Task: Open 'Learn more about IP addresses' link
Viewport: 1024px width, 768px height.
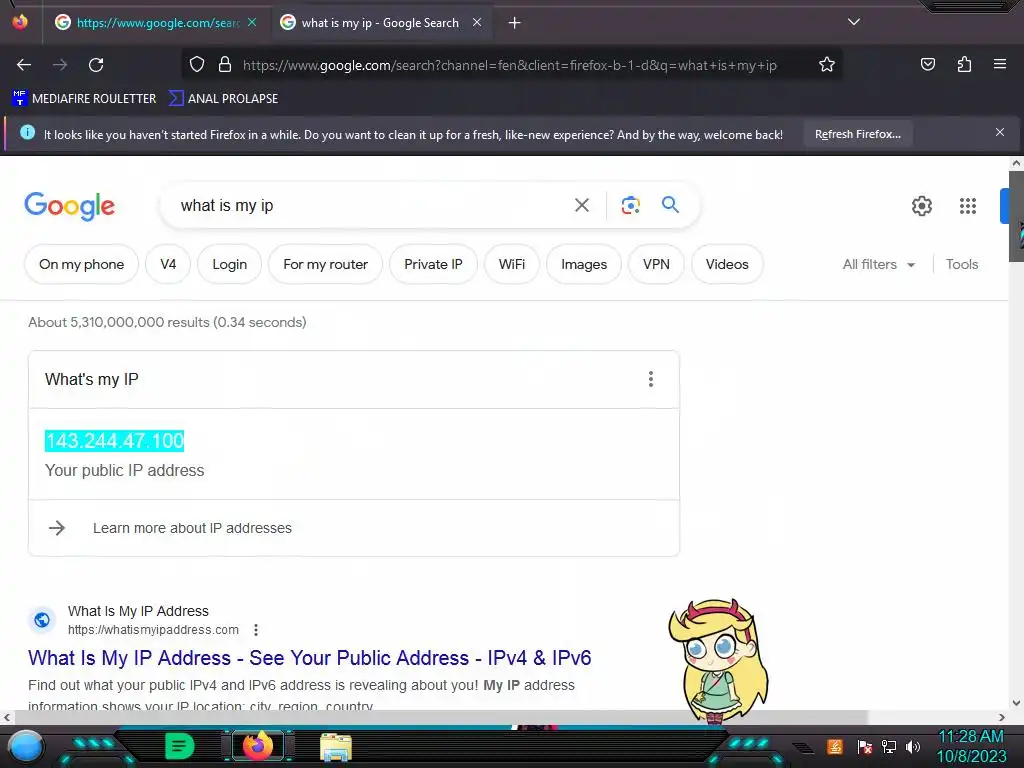Action: pyautogui.click(x=192, y=528)
